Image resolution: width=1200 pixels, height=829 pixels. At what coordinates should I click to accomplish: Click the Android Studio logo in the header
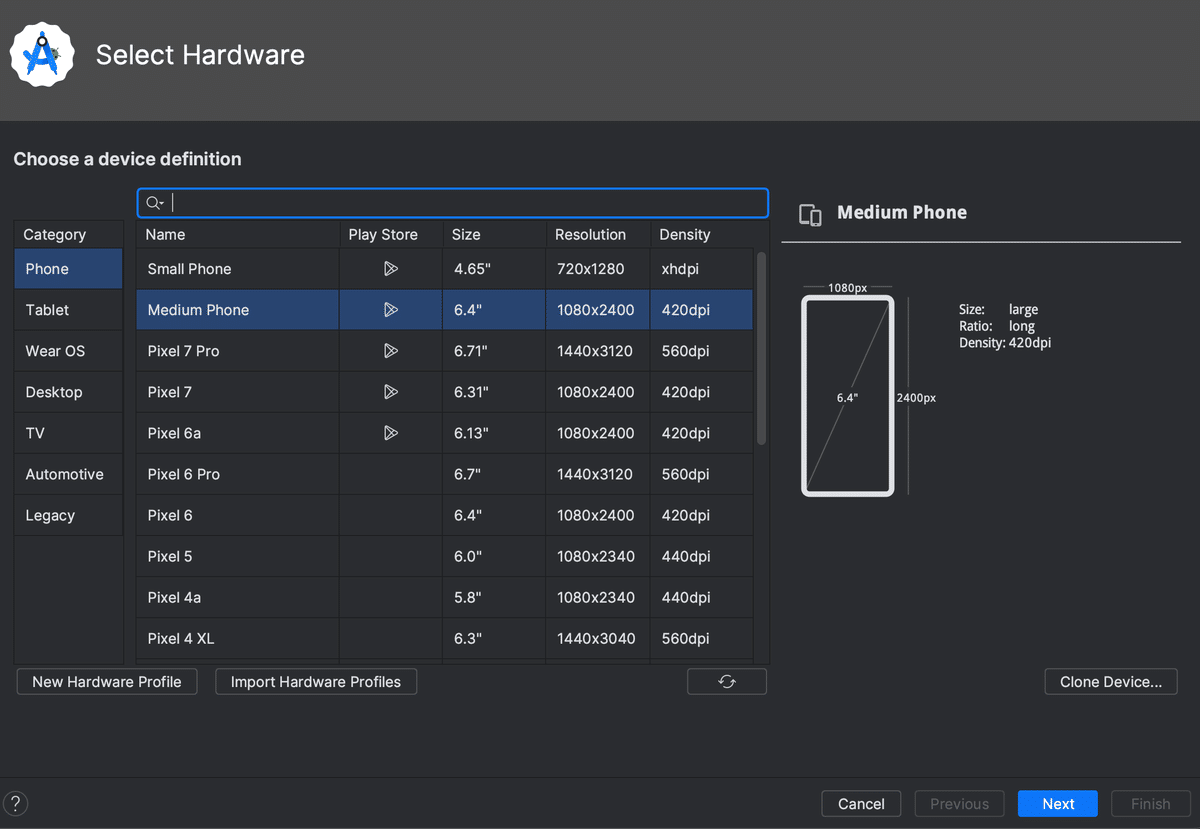click(42, 54)
